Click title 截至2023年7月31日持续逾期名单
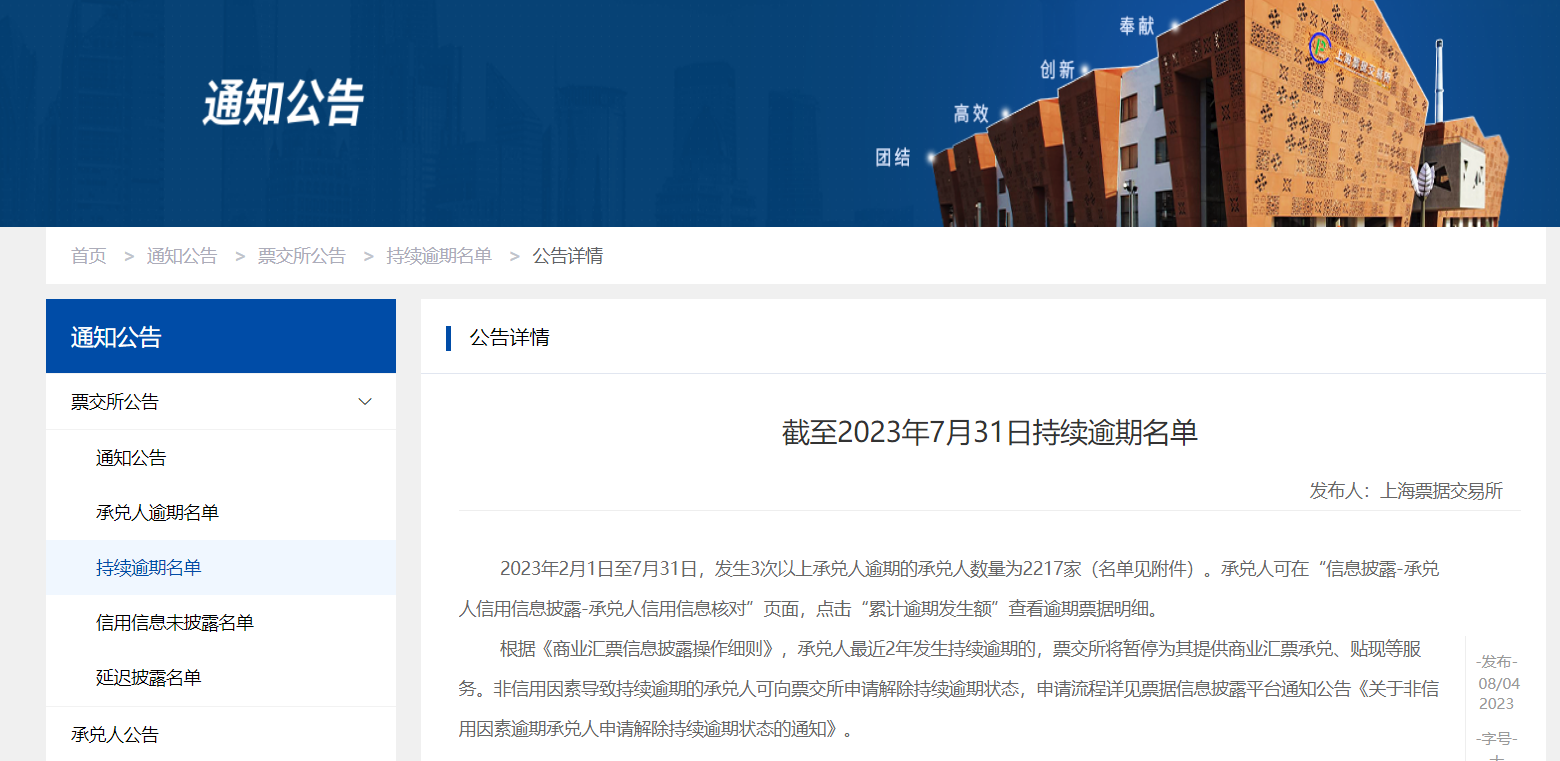The width and height of the screenshot is (1560, 761). [x=990, y=433]
